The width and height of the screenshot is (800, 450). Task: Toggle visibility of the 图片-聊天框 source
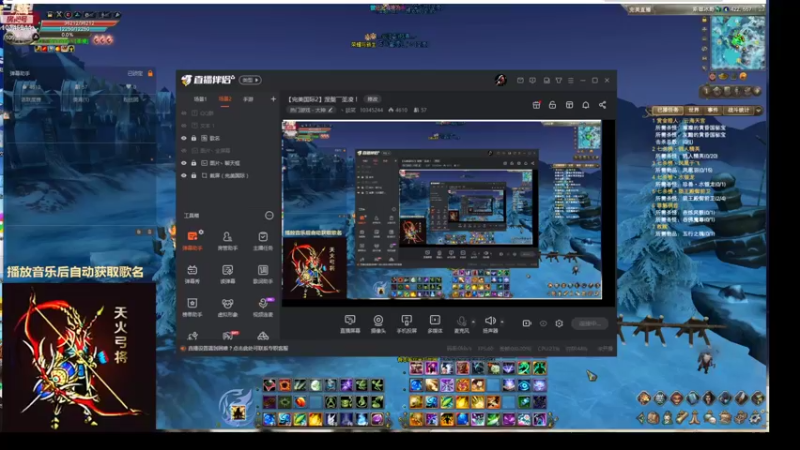click(x=184, y=163)
